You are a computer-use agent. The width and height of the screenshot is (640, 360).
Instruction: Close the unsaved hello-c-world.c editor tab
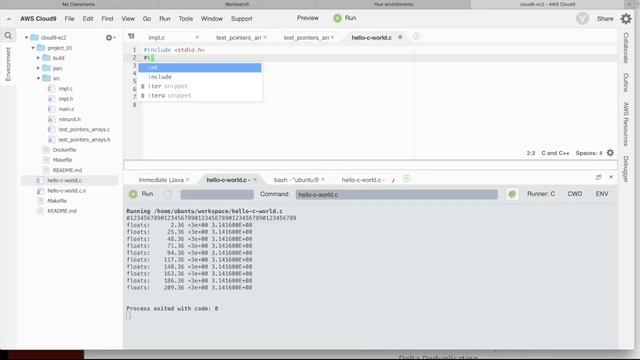point(400,37)
